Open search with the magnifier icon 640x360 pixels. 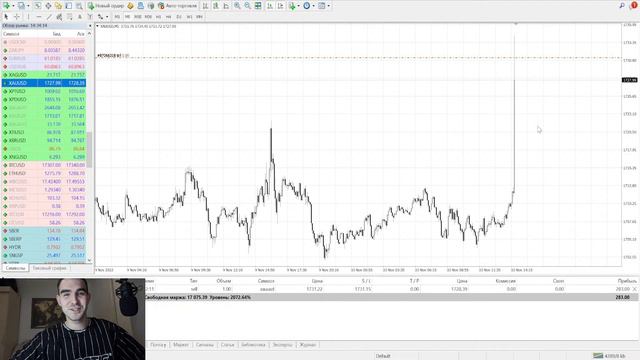coord(622,6)
